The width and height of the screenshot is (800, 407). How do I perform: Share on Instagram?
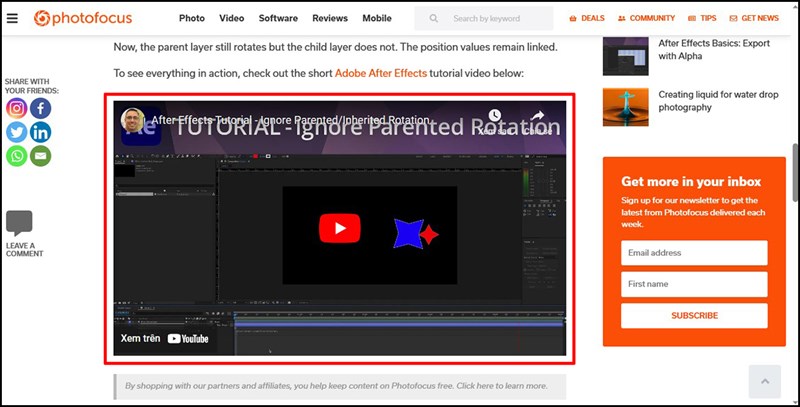tap(17, 108)
